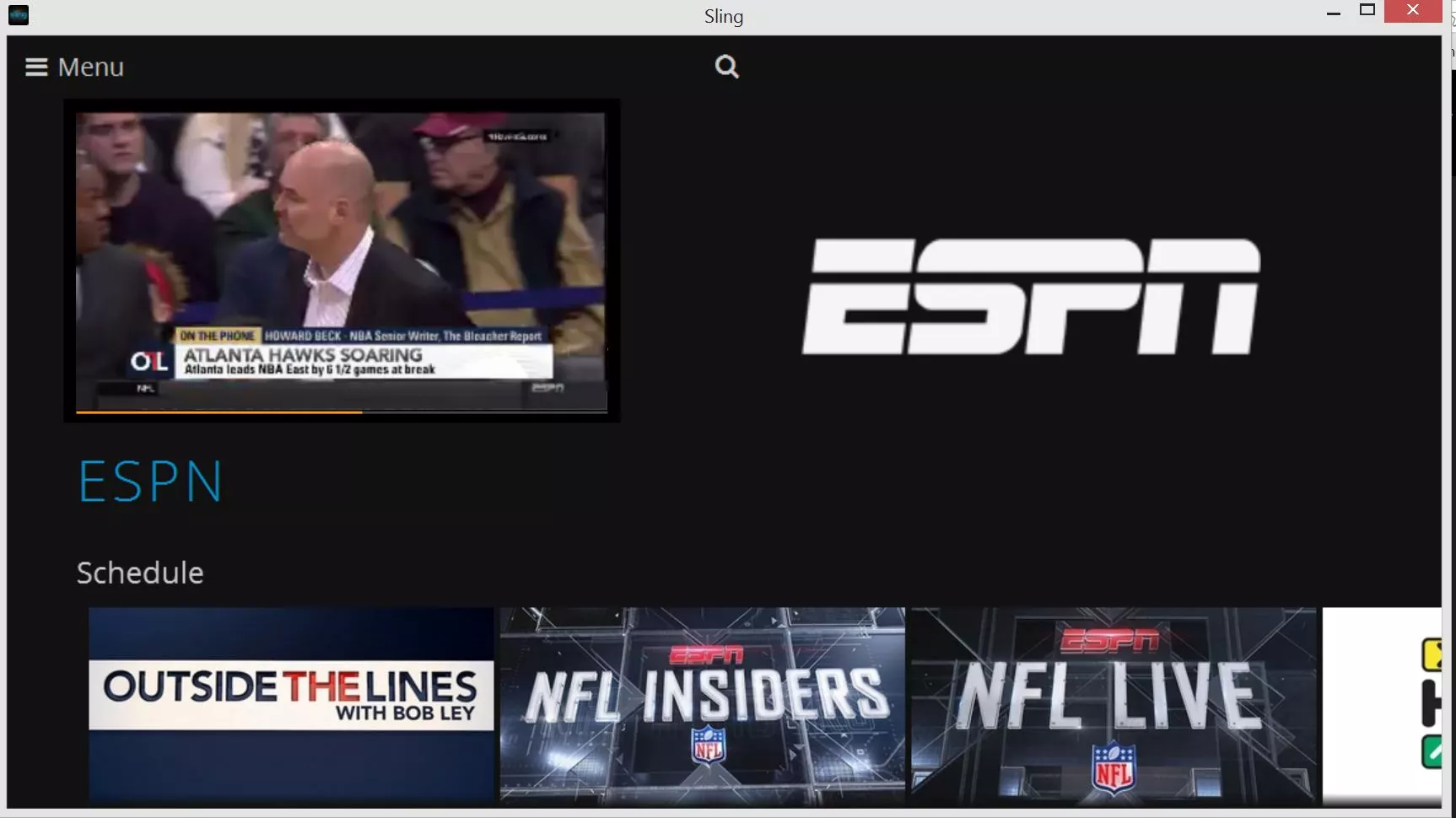Click the "Menu" text label
The width and height of the screenshot is (1456, 818).
[90, 67]
